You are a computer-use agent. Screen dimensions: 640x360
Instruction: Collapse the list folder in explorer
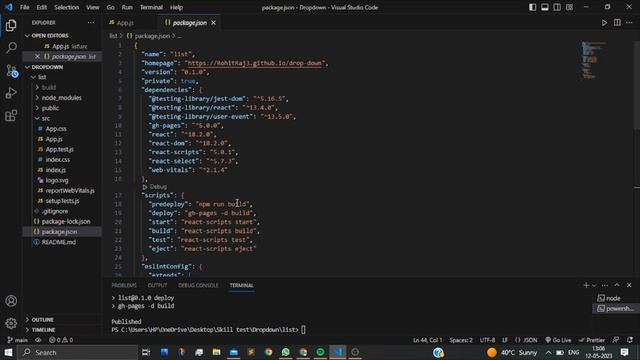(x=42, y=77)
